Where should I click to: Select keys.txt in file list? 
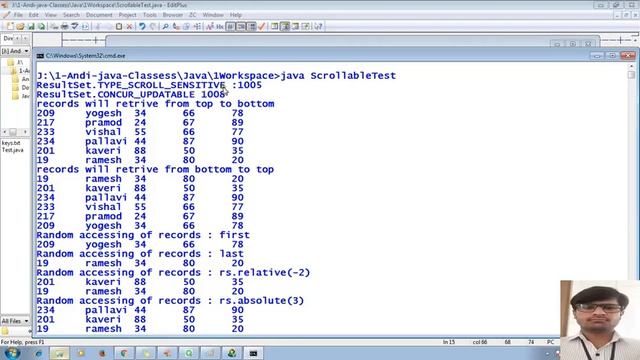point(11,143)
